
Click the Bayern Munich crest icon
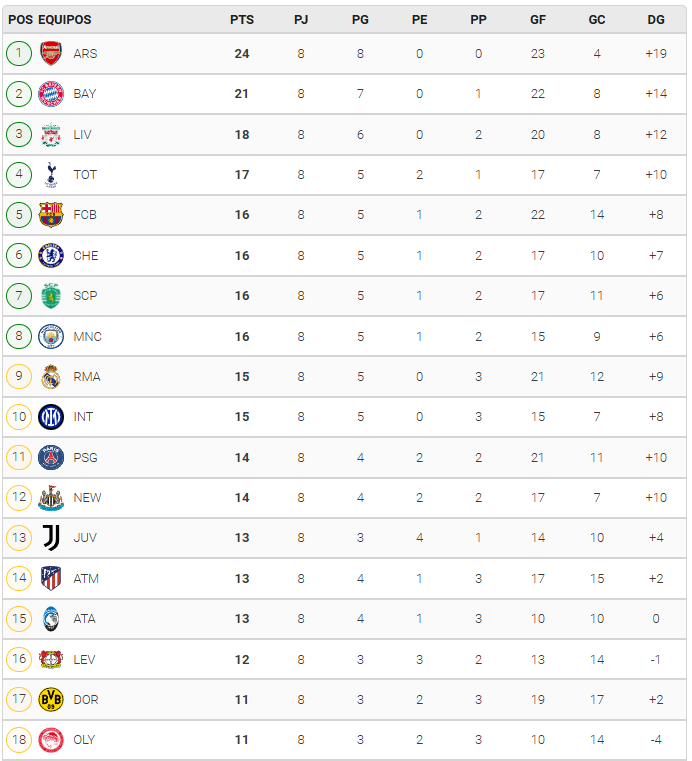[x=51, y=94]
